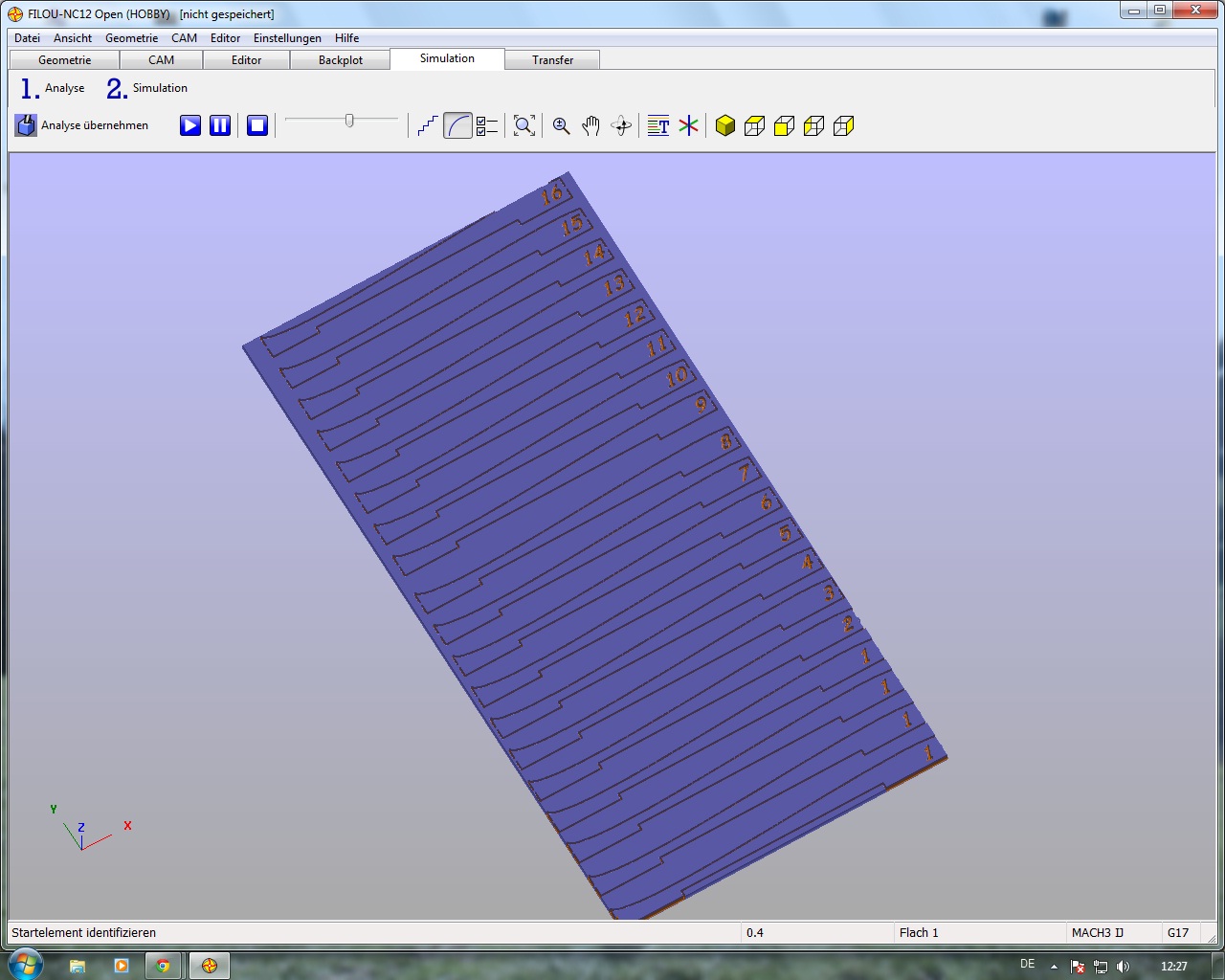Open the checklist options icon
The image size is (1225, 980).
tap(487, 125)
